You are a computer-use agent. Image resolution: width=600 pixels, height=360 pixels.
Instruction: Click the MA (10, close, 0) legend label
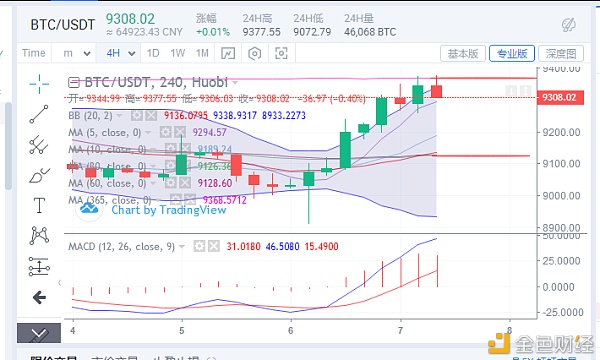click(x=107, y=149)
